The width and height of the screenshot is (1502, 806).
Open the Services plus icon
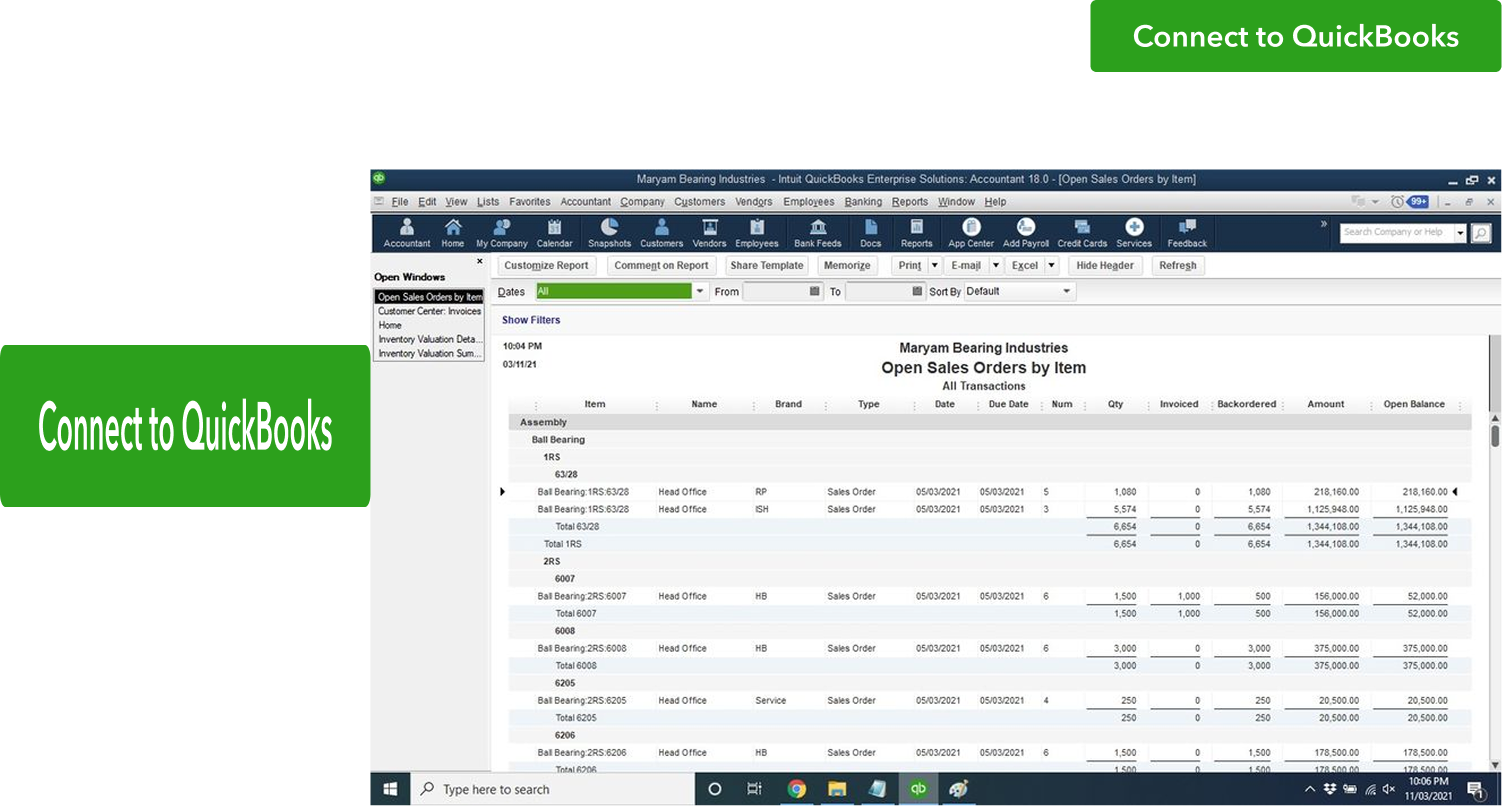point(1134,233)
